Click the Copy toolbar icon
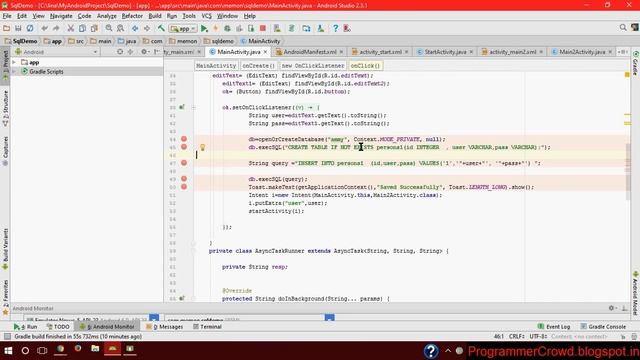This screenshot has width=640, height=360. (82, 28)
